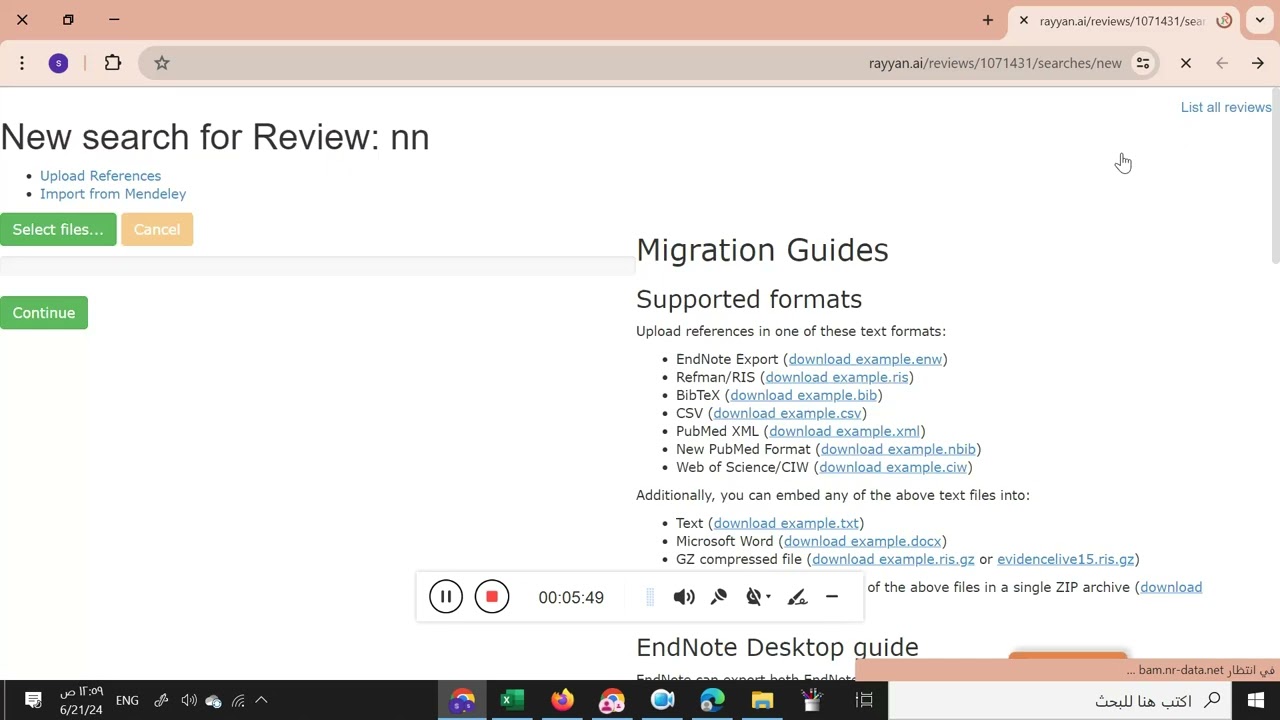Screen dimensions: 1280x720
Task: Download example.csv file
Action: click(787, 413)
